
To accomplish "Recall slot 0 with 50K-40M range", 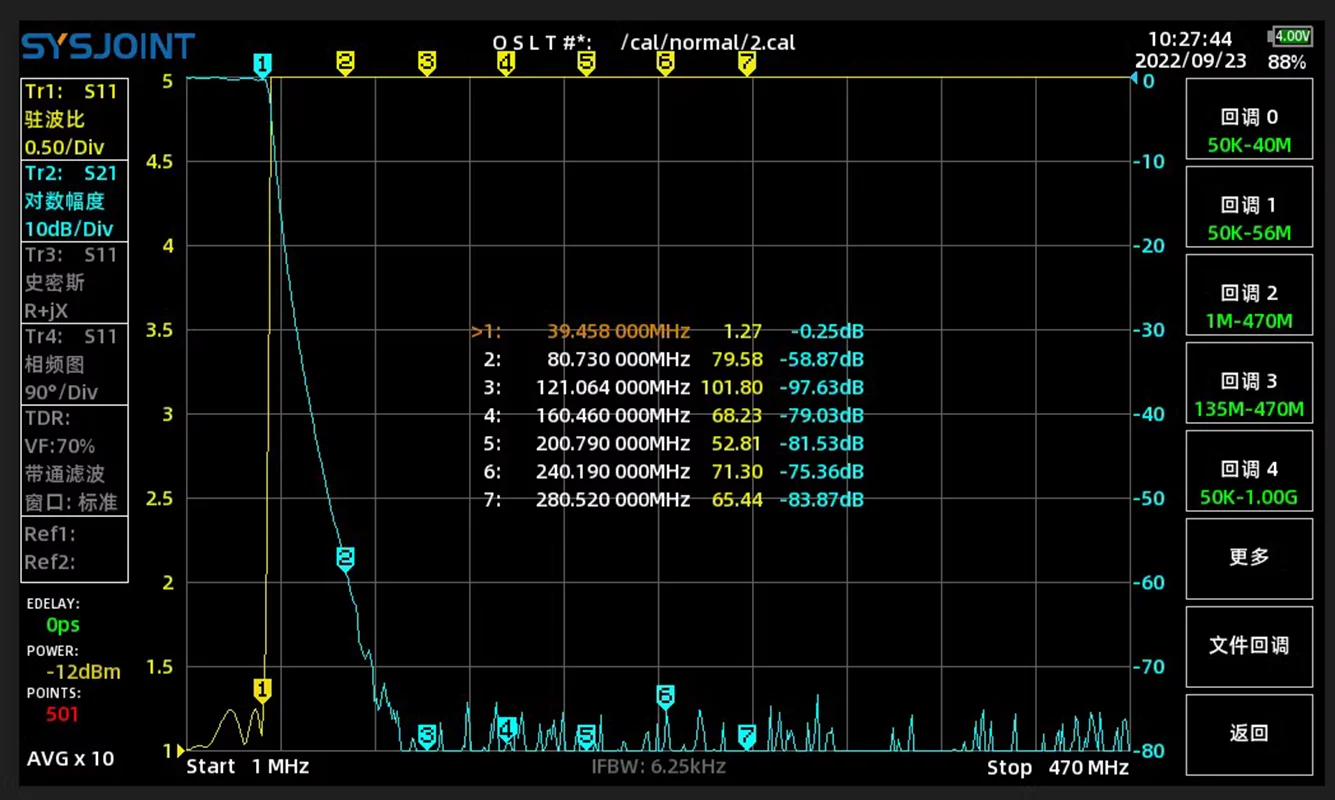I will (1249, 130).
